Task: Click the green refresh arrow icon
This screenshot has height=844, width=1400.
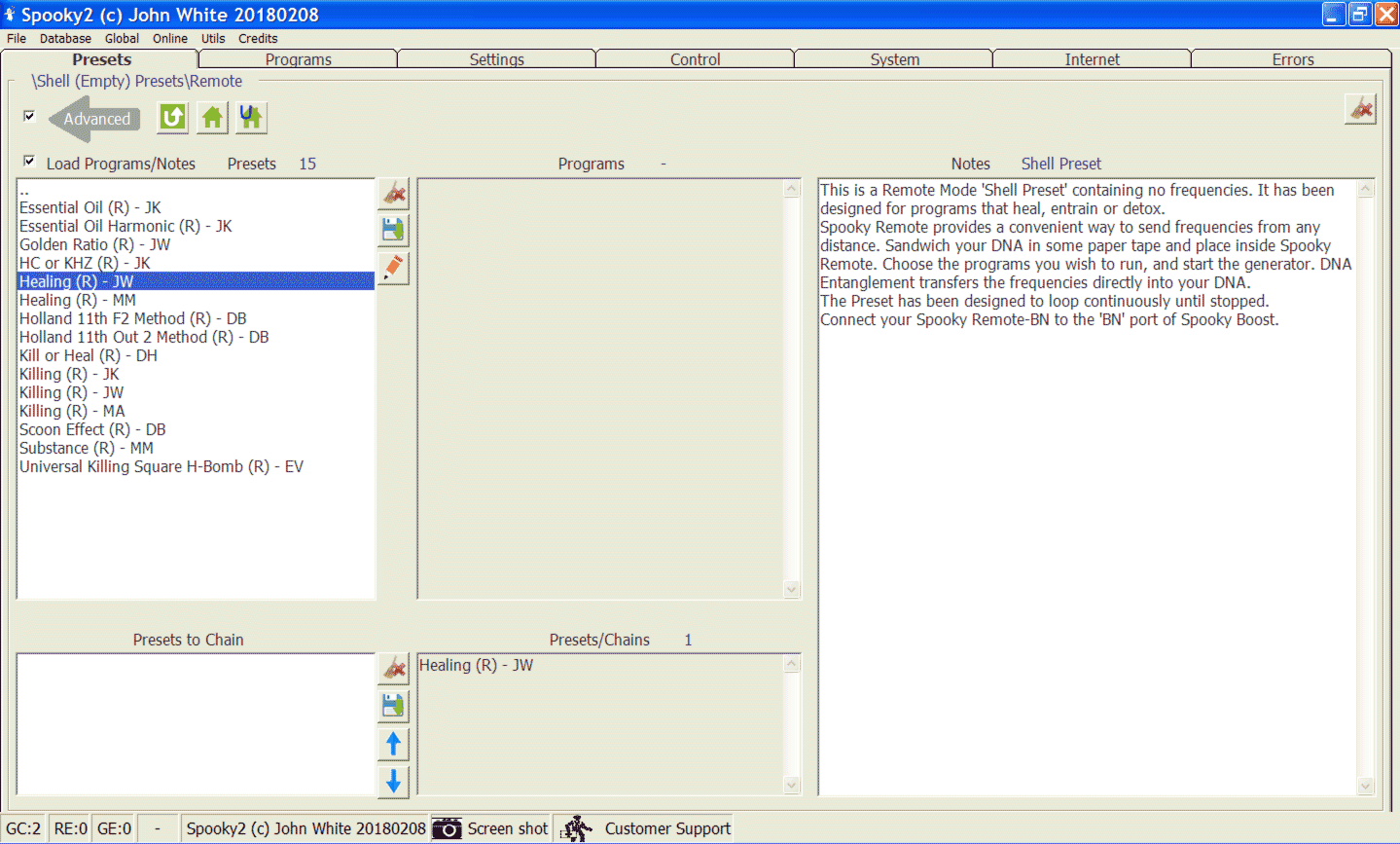Action: 173,118
